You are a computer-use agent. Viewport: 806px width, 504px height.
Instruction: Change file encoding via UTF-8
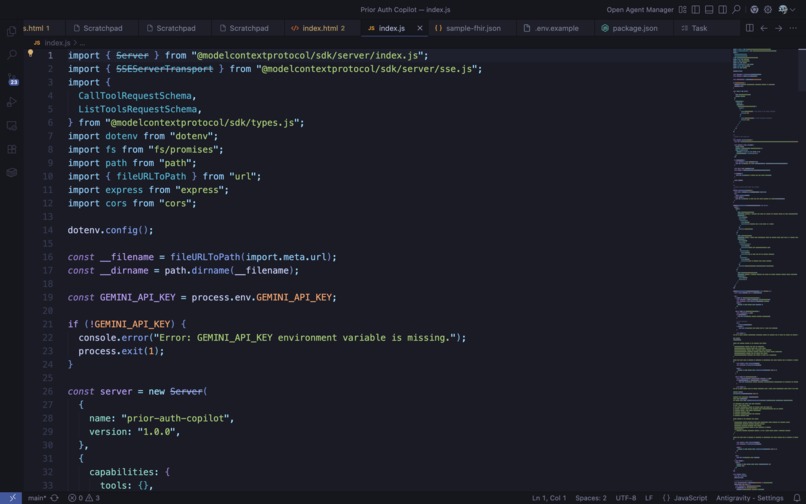626,498
